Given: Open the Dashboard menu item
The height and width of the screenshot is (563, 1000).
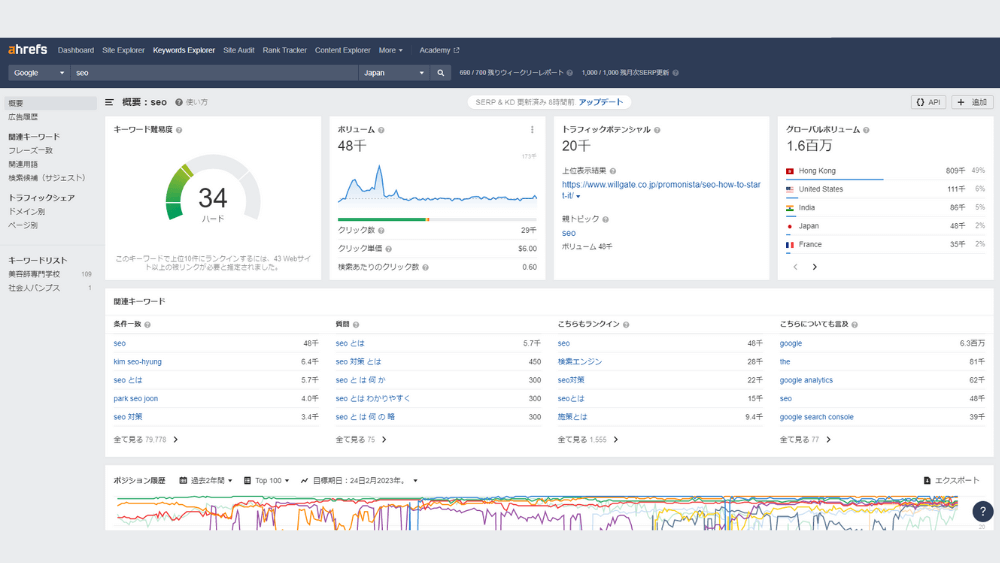Looking at the screenshot, I should tap(76, 50).
